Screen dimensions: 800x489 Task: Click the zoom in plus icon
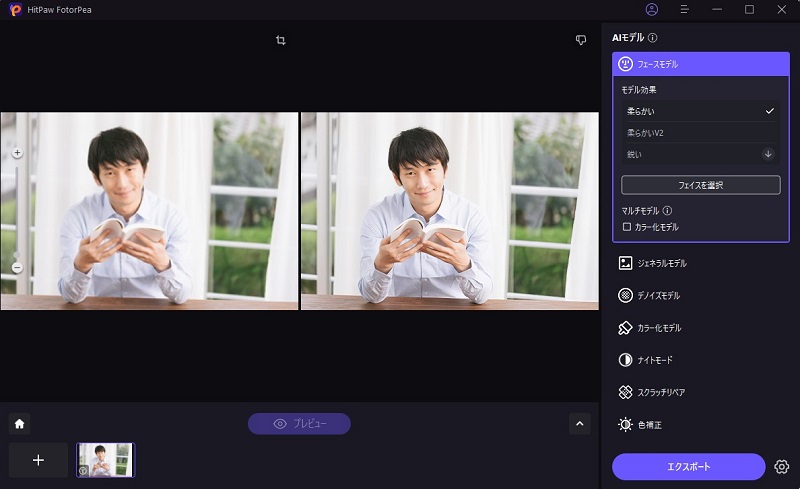point(17,153)
